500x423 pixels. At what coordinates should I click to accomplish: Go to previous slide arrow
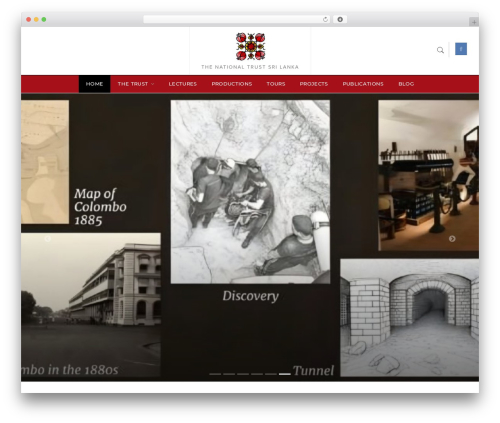point(48,239)
